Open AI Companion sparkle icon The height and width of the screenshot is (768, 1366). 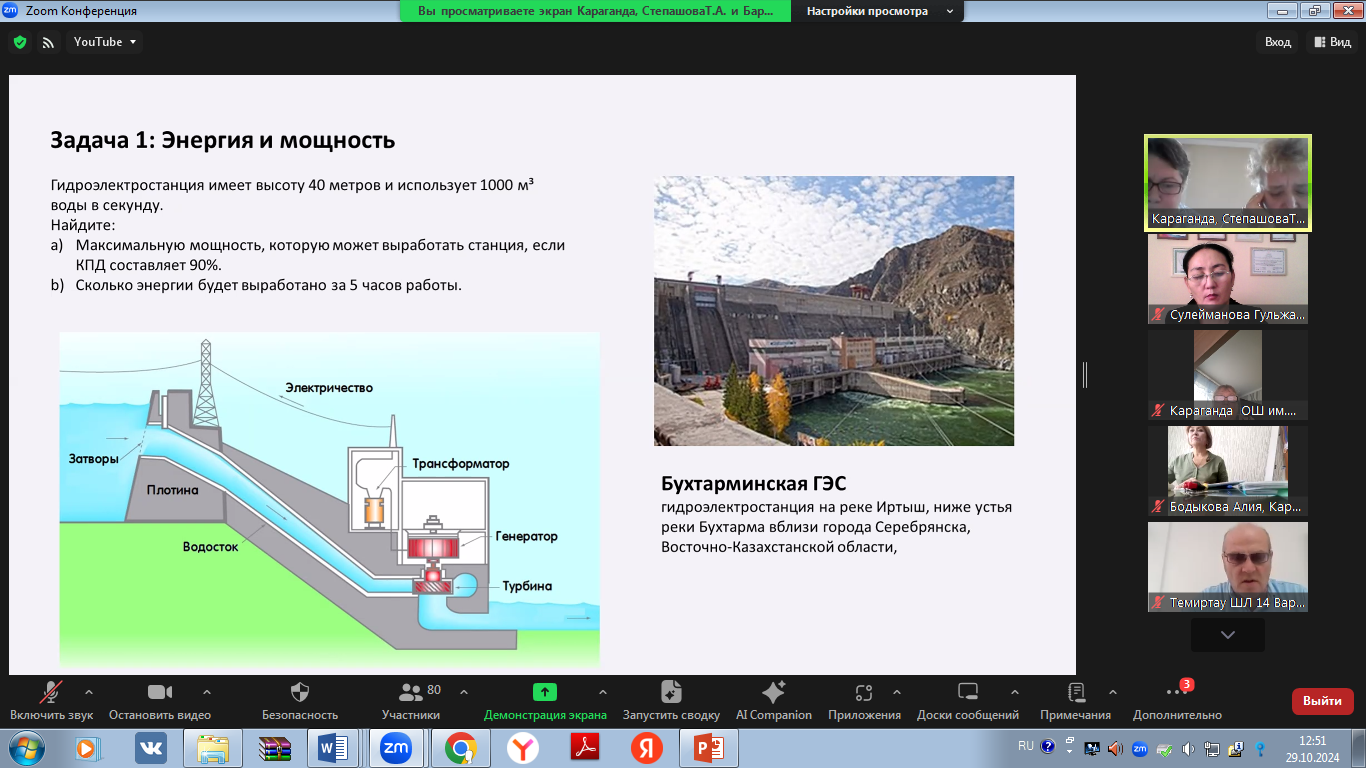point(773,693)
